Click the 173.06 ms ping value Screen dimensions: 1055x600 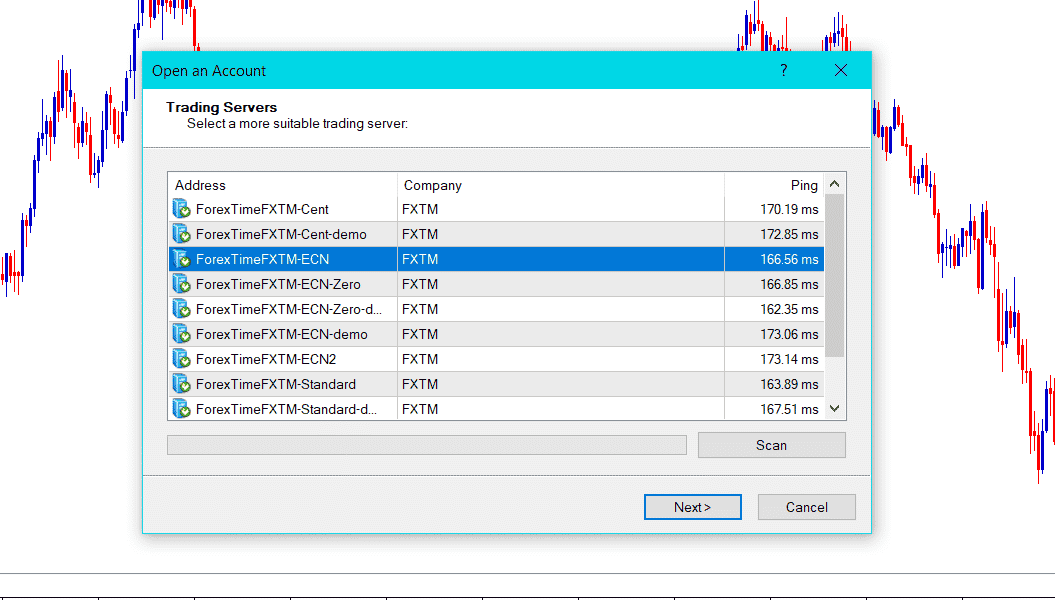coord(789,334)
